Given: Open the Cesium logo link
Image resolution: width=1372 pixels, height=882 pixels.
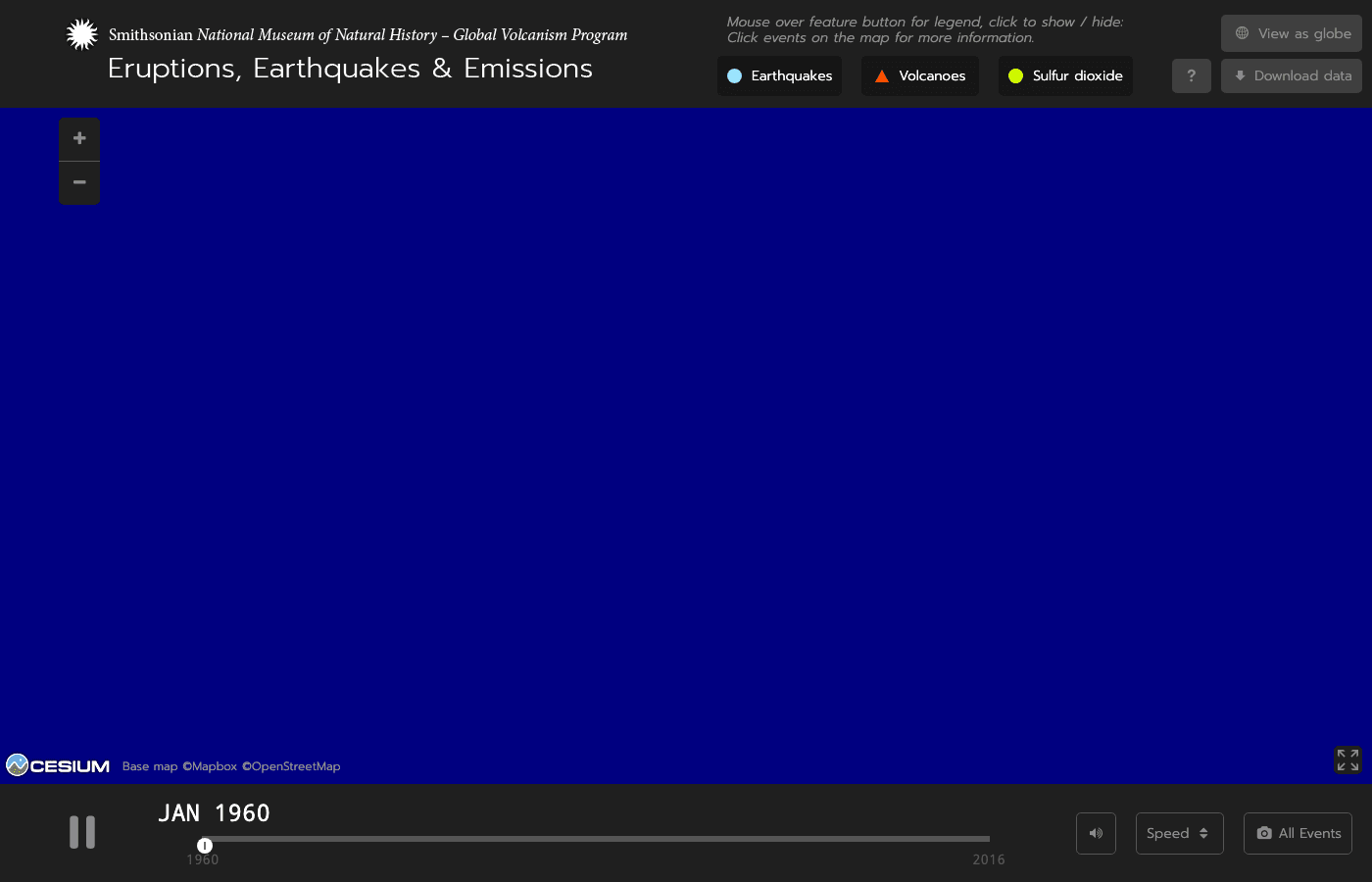Looking at the screenshot, I should [x=58, y=765].
